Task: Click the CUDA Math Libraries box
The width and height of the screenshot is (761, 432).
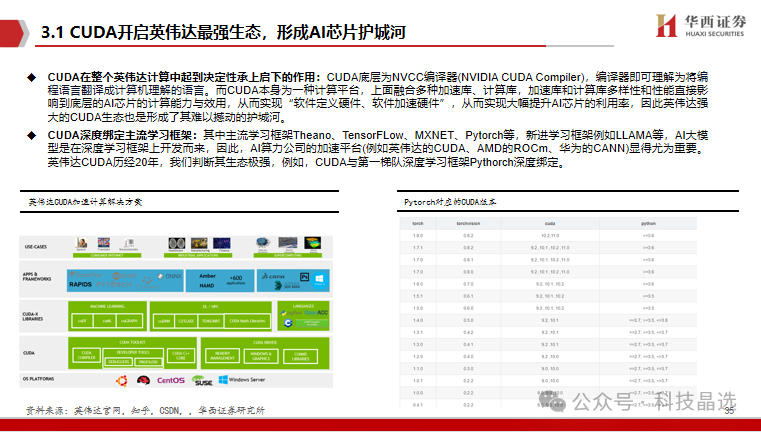Action: point(247,321)
